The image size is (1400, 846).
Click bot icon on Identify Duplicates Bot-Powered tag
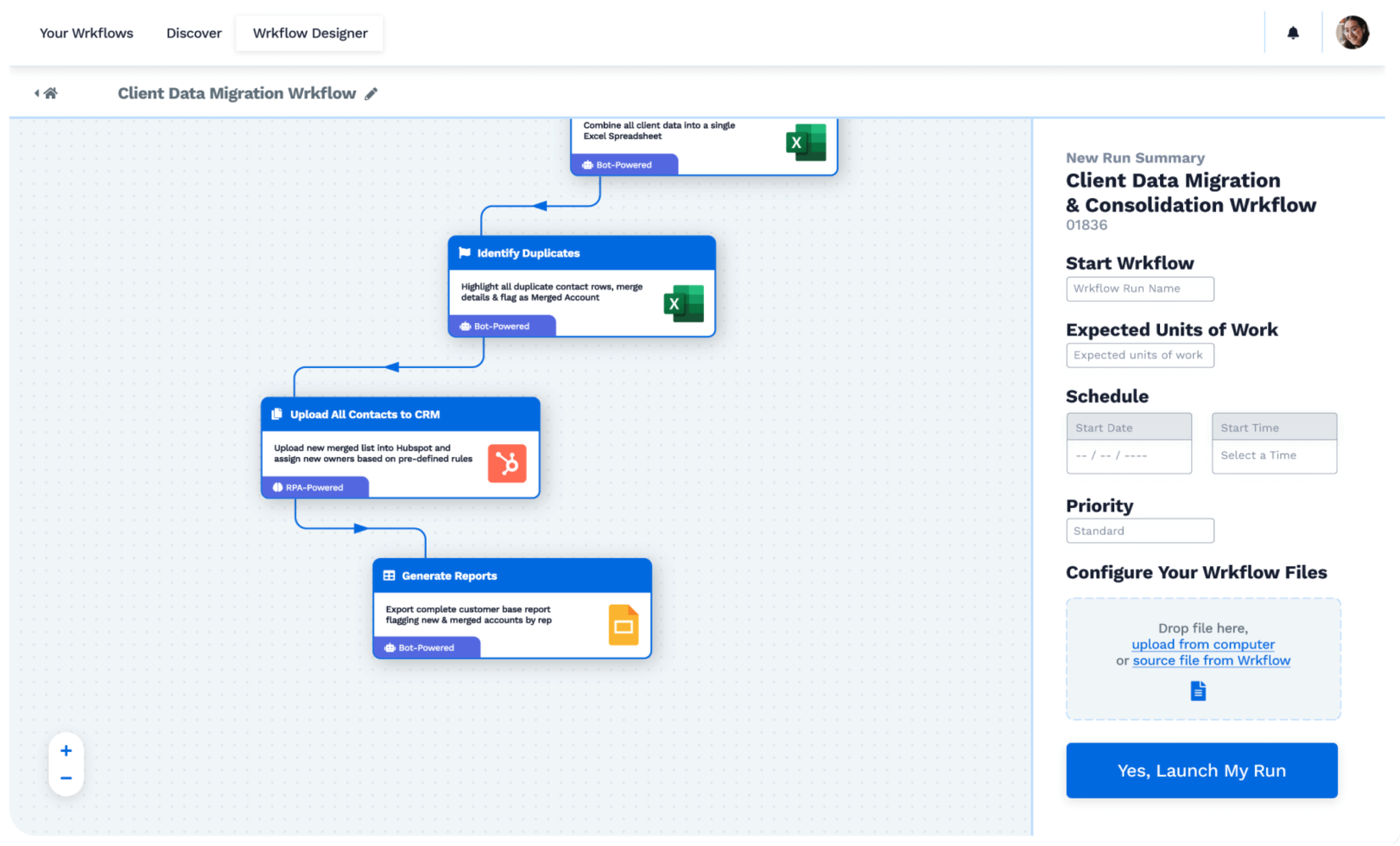pos(466,327)
